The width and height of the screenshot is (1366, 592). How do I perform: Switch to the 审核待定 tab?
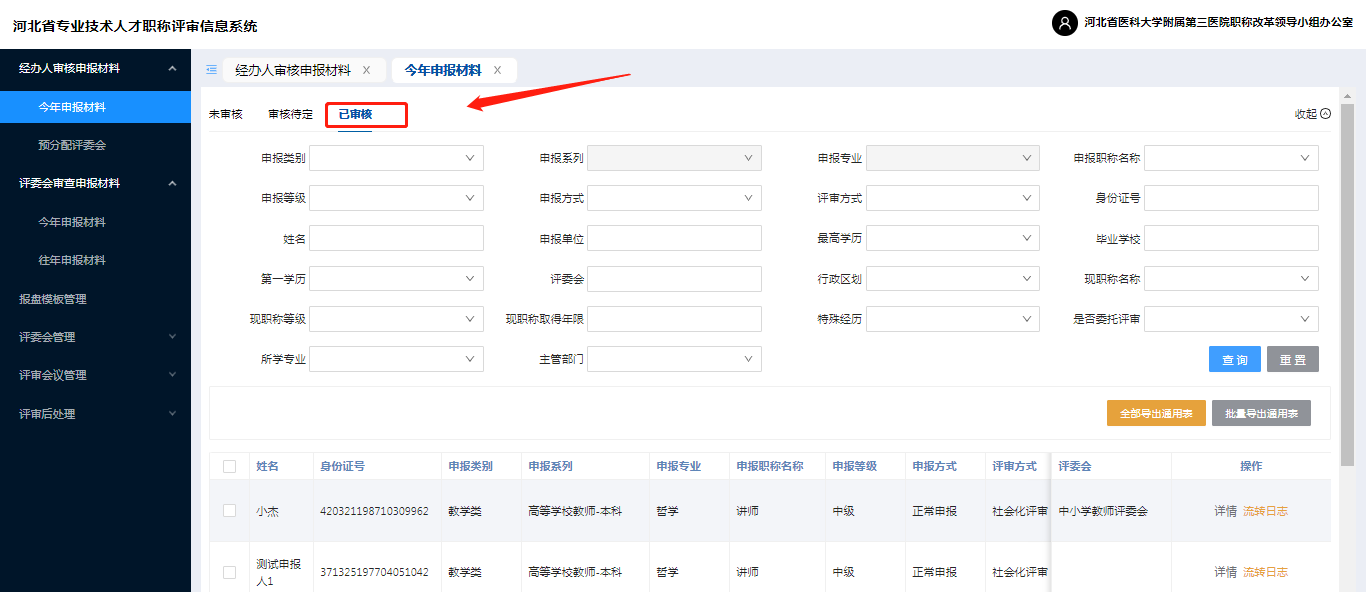click(x=290, y=114)
